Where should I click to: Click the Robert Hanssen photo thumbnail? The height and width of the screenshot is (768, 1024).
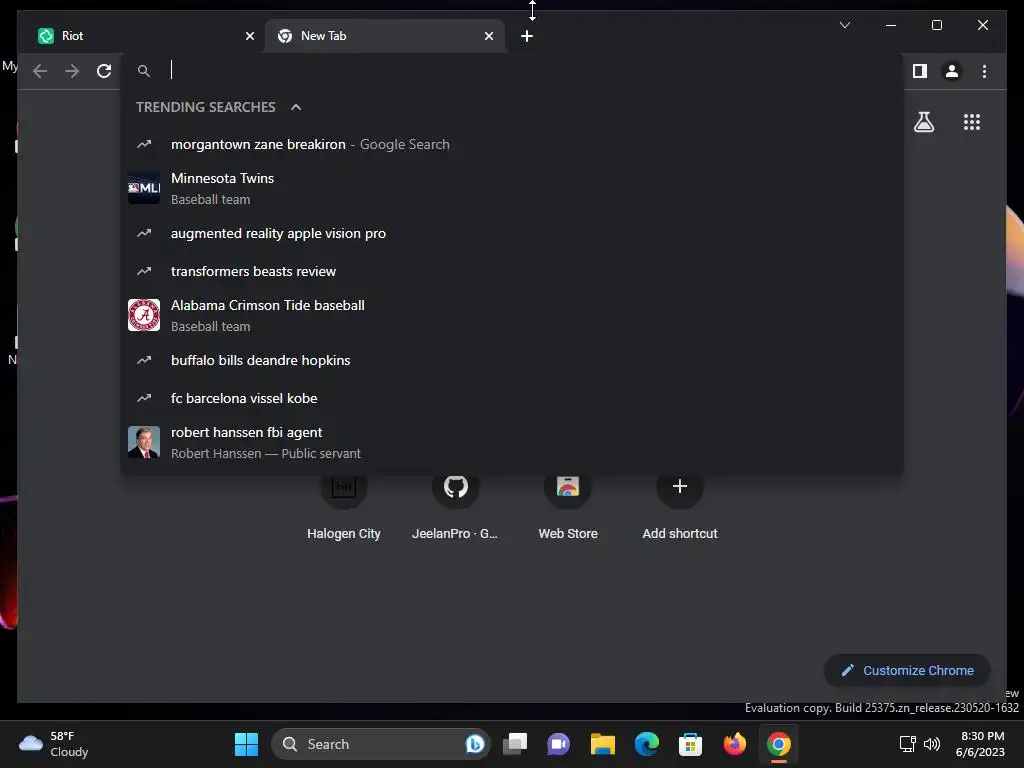click(x=144, y=442)
